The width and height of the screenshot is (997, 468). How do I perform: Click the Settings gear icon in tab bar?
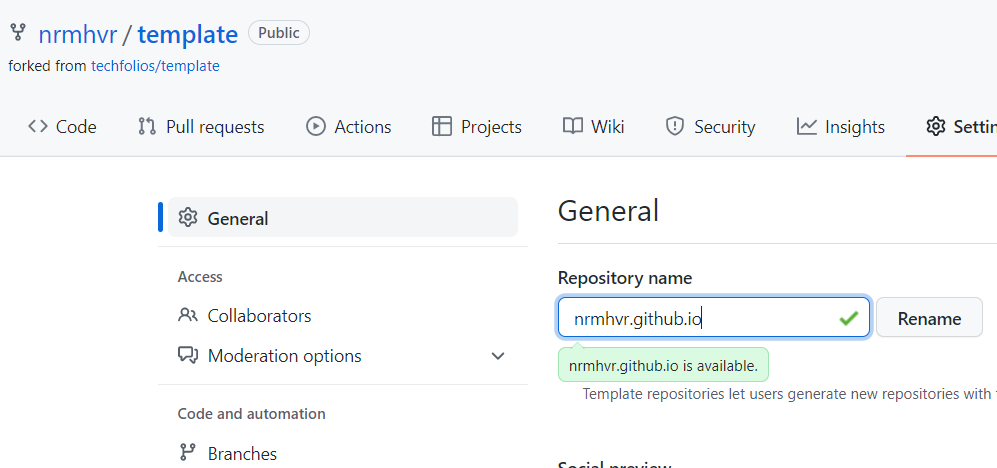click(935, 127)
